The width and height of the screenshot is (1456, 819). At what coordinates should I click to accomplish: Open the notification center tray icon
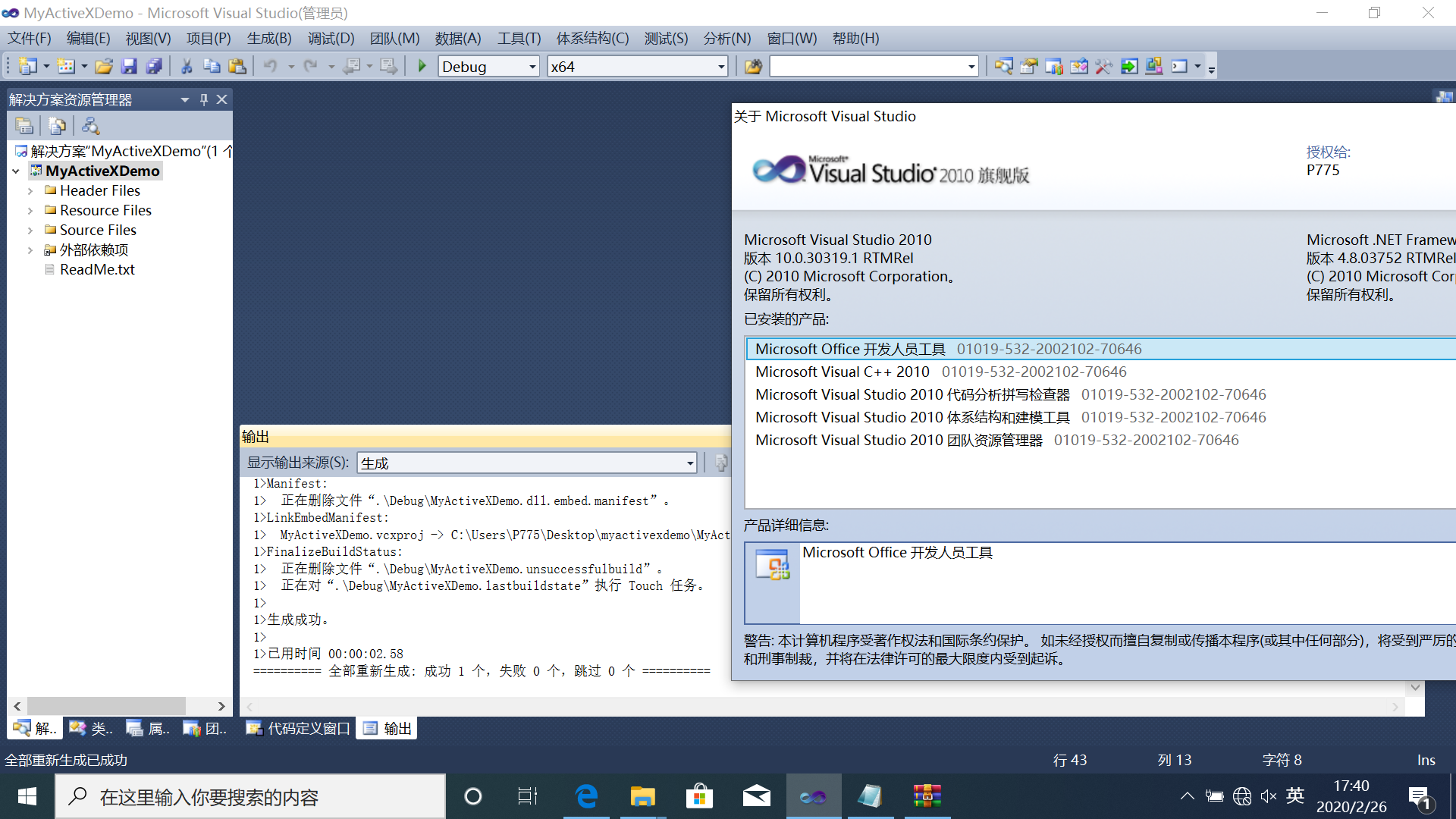coord(1420,797)
